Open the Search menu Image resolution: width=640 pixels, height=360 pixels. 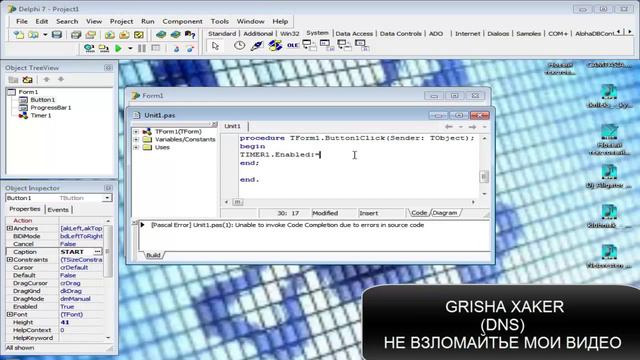[67, 21]
